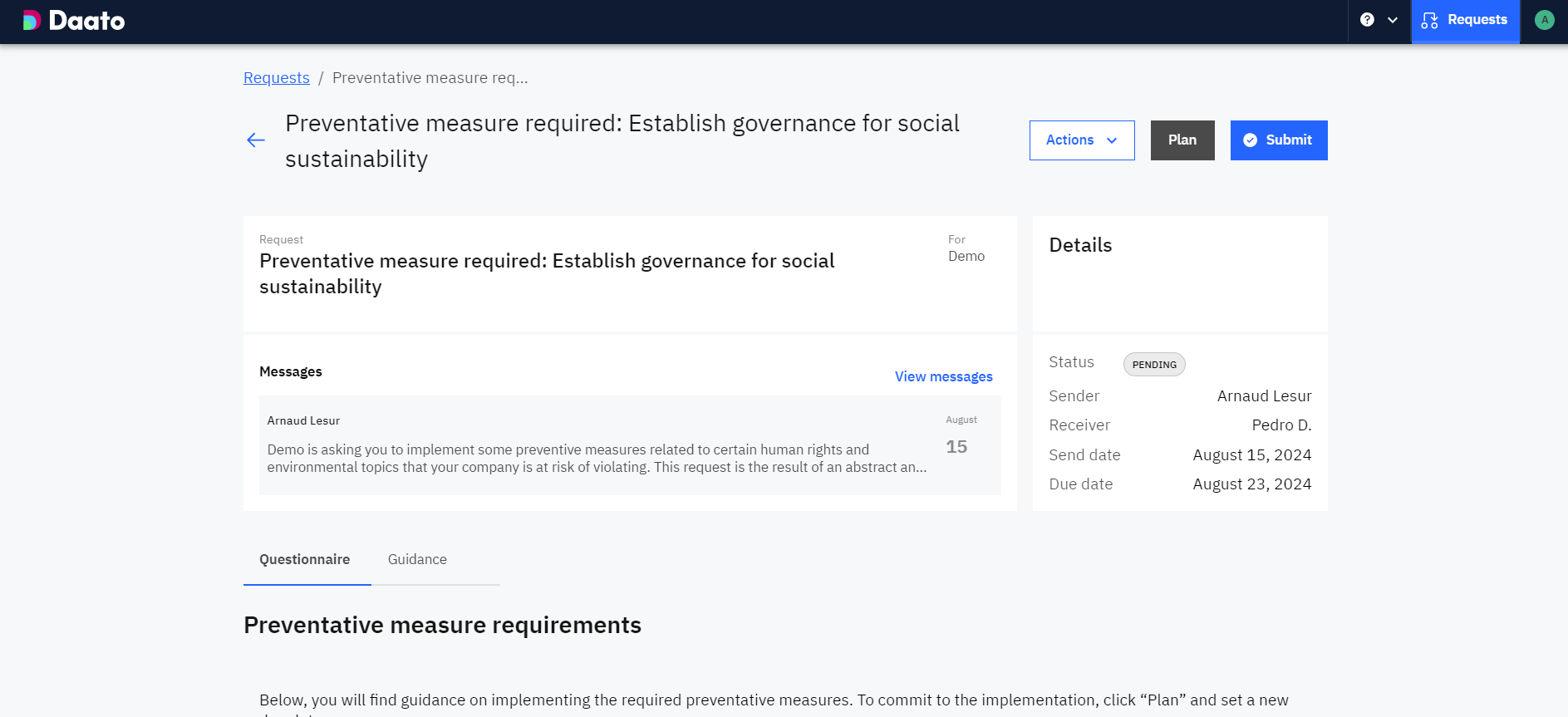Click the Daato wordmark text
1568x717 pixels.
[x=86, y=21]
